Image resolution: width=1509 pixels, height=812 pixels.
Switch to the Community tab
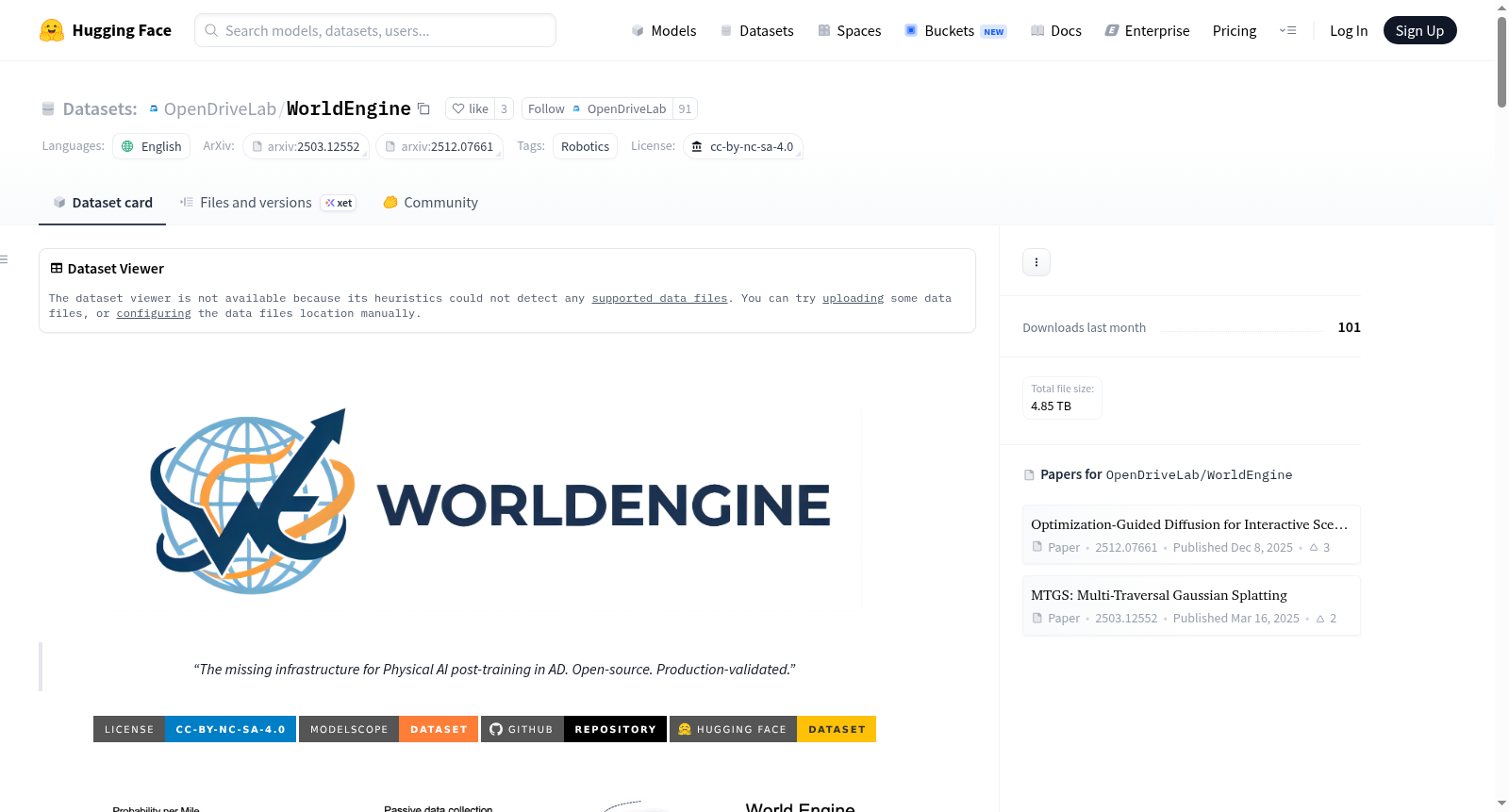coord(430,203)
